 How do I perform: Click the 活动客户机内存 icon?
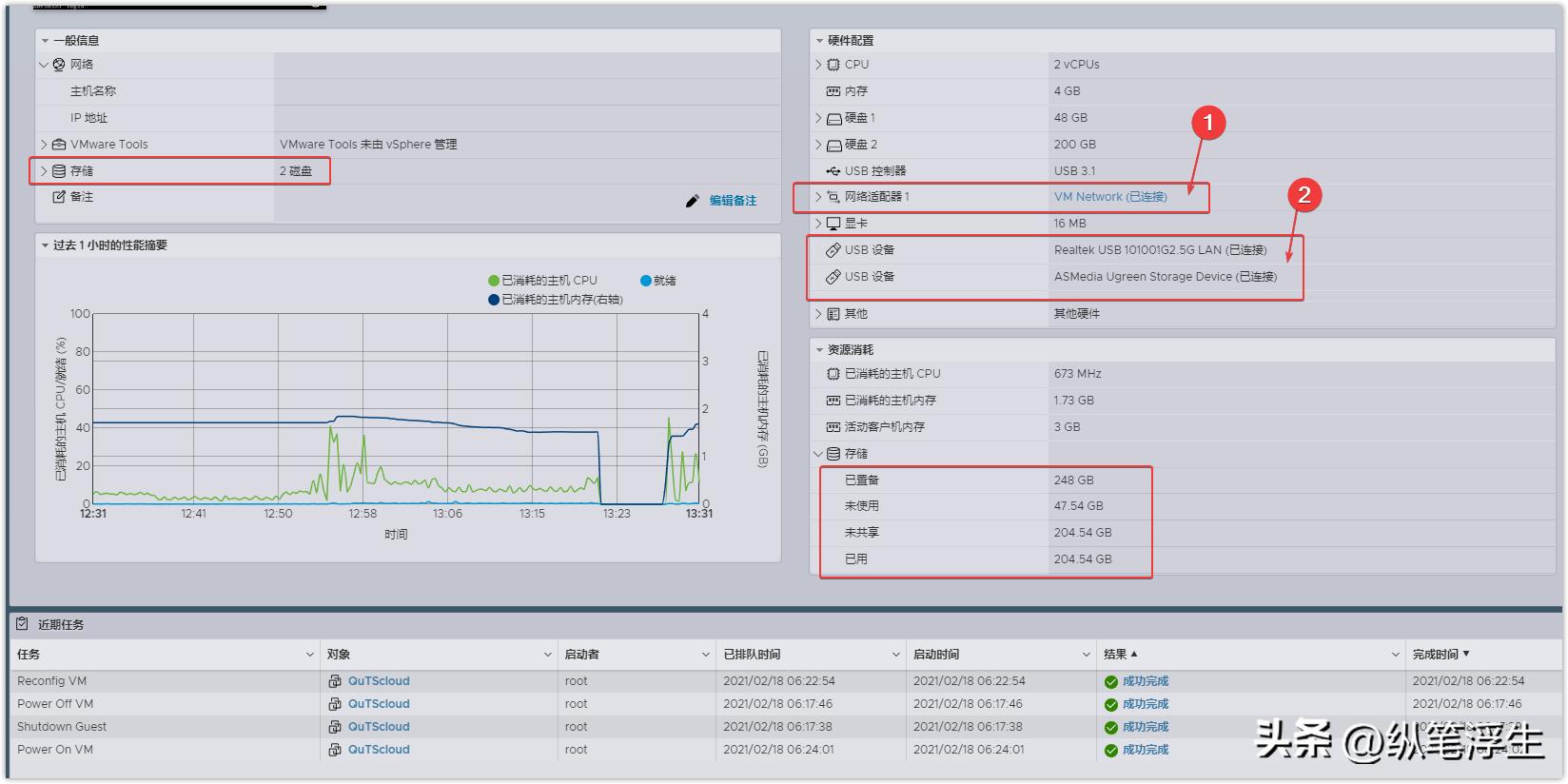coord(833,427)
